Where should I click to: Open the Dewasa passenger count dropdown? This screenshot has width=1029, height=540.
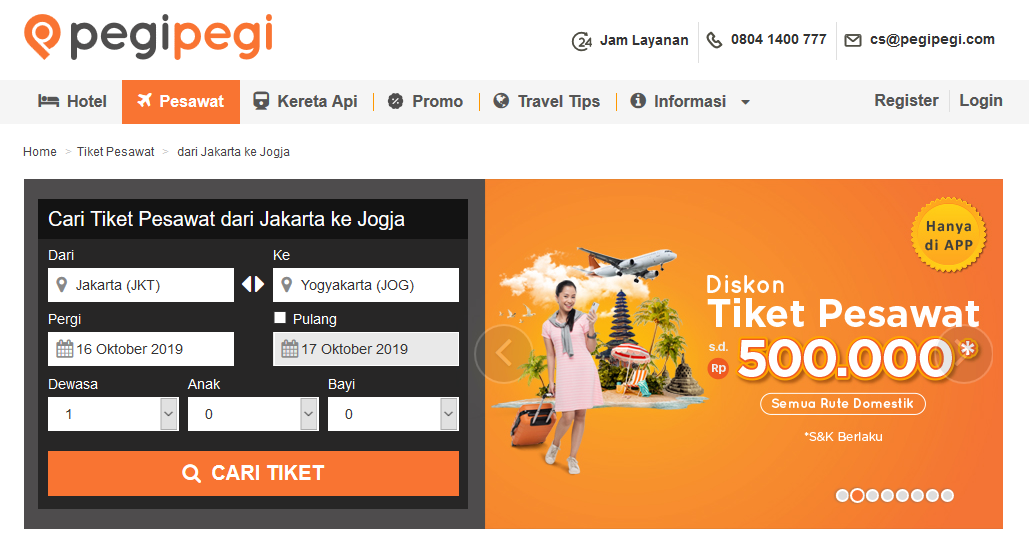pyautogui.click(x=113, y=414)
